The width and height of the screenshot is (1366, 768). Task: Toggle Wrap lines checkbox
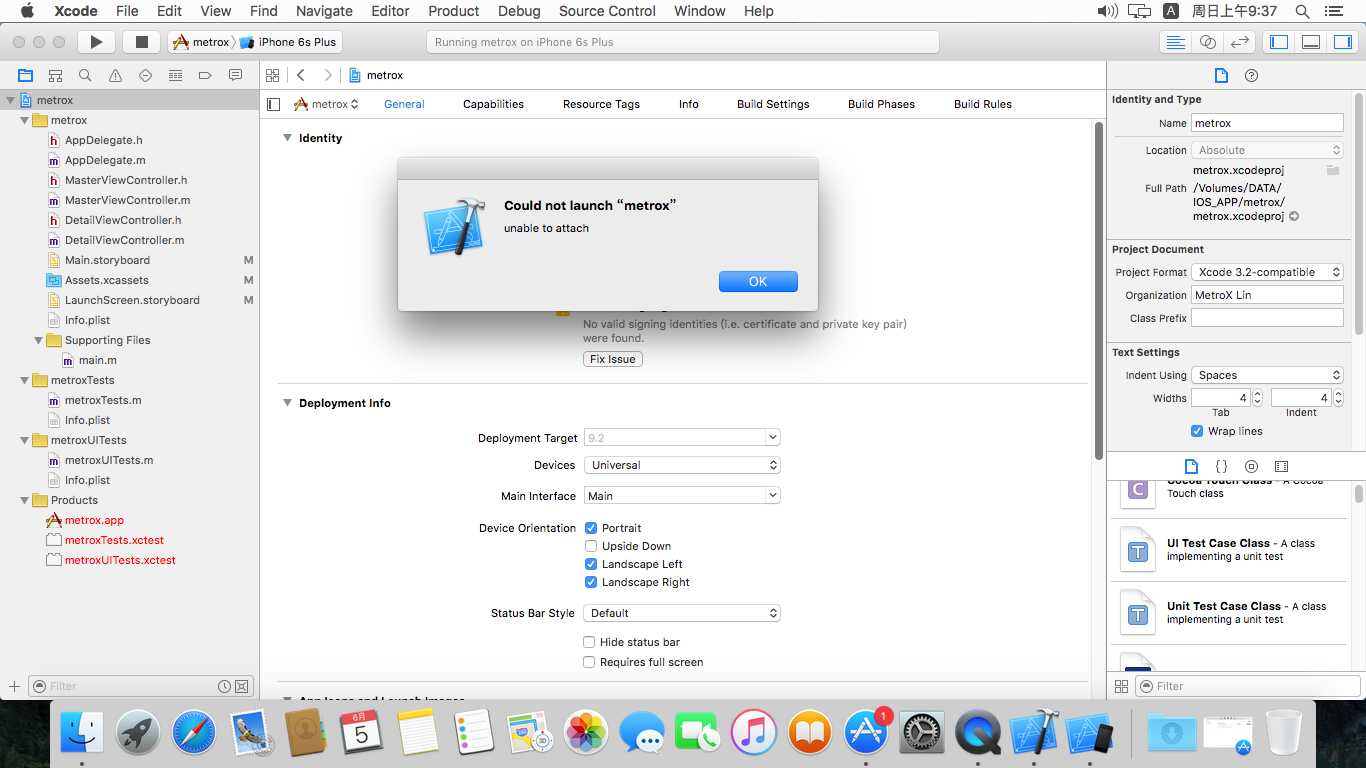(1197, 431)
